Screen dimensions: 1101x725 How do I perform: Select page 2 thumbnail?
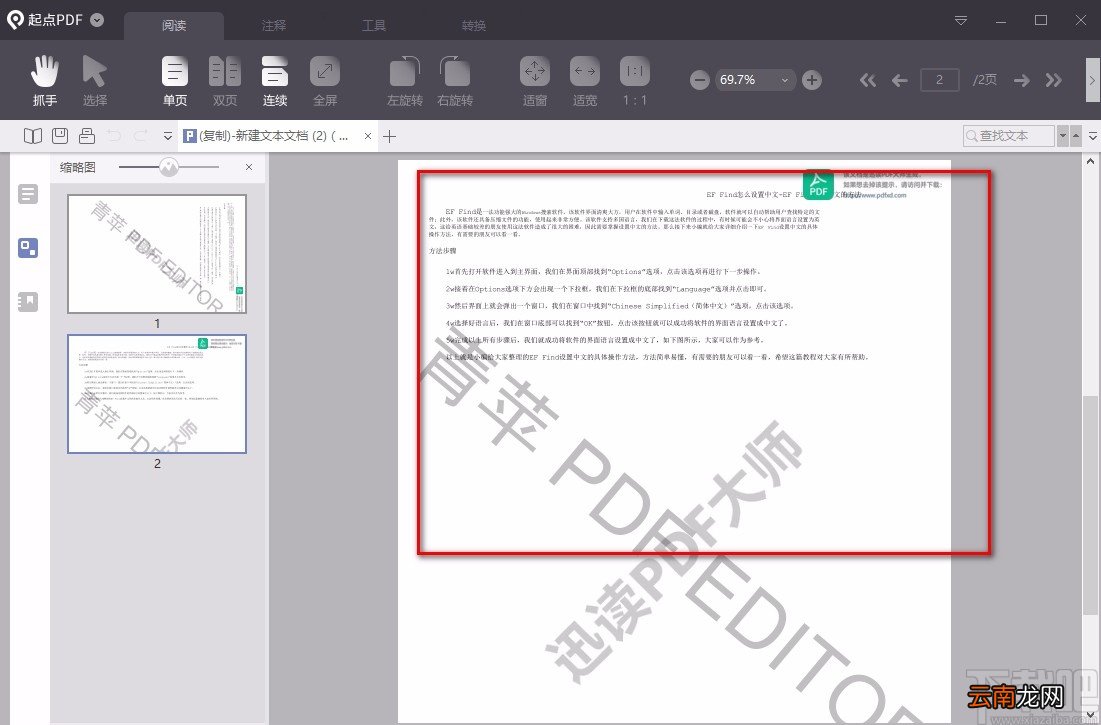[x=157, y=394]
